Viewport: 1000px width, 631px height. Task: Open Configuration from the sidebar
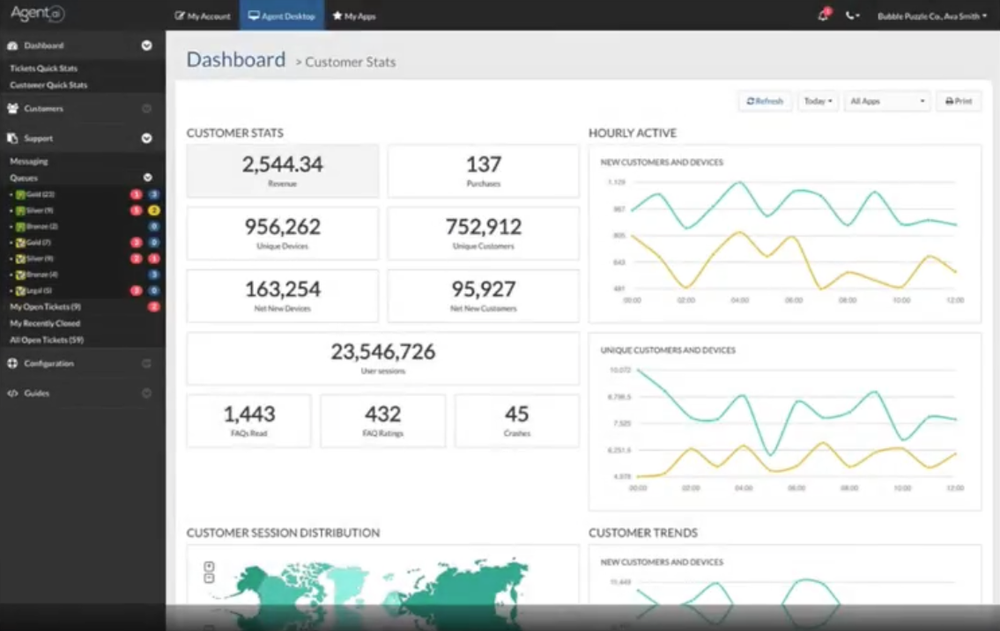tap(12, 363)
